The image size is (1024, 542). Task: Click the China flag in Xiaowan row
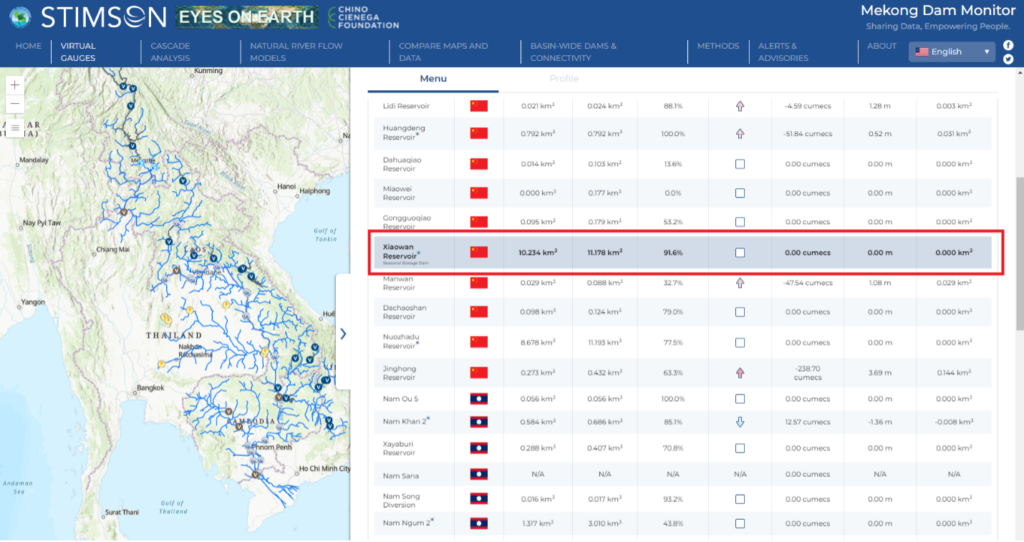tap(478, 253)
